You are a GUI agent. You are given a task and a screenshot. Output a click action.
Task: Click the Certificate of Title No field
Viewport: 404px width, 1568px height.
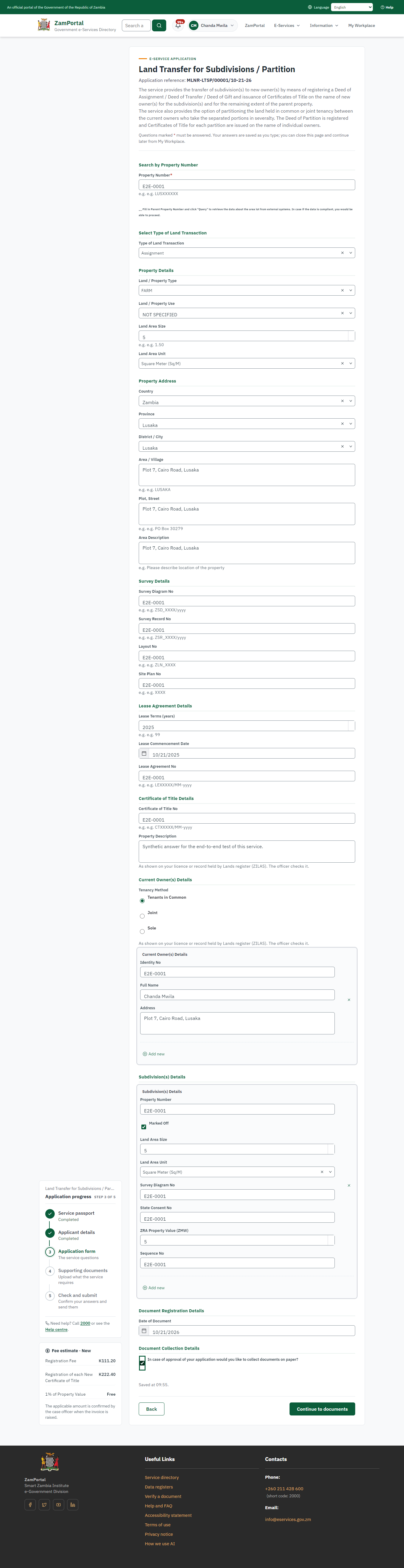coord(247,819)
